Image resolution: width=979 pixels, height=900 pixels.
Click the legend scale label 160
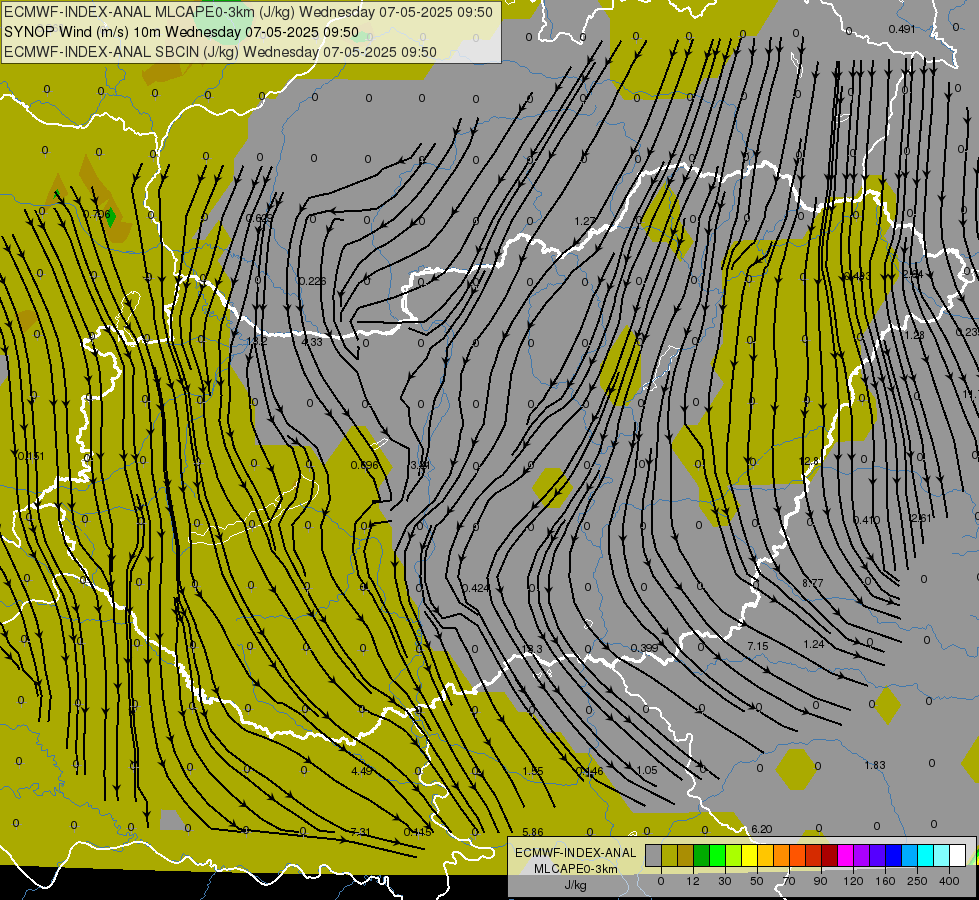coord(885,881)
